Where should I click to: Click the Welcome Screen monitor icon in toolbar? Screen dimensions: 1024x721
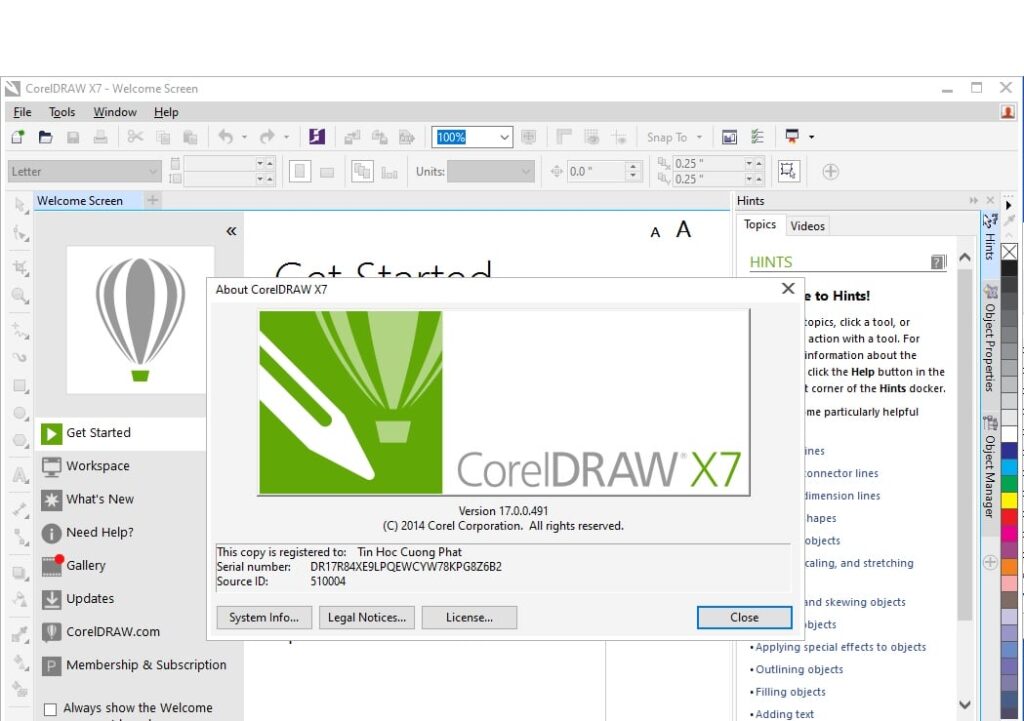tap(729, 137)
